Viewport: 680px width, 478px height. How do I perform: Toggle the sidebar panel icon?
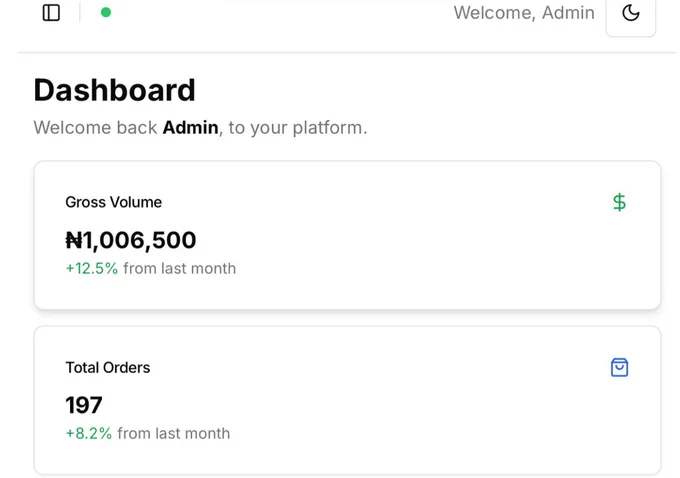51,13
